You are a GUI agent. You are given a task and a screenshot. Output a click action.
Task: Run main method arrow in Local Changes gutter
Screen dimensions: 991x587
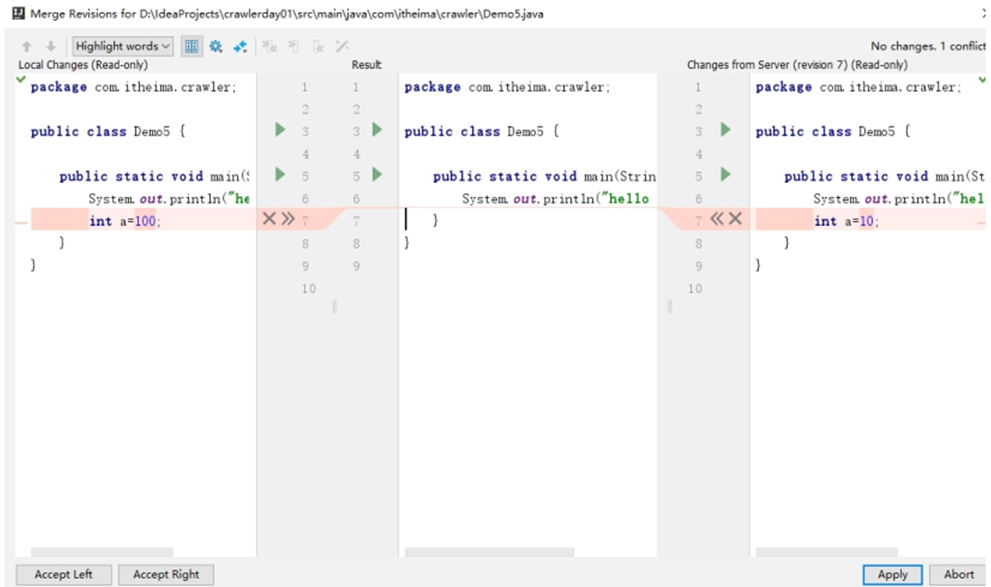pos(280,174)
